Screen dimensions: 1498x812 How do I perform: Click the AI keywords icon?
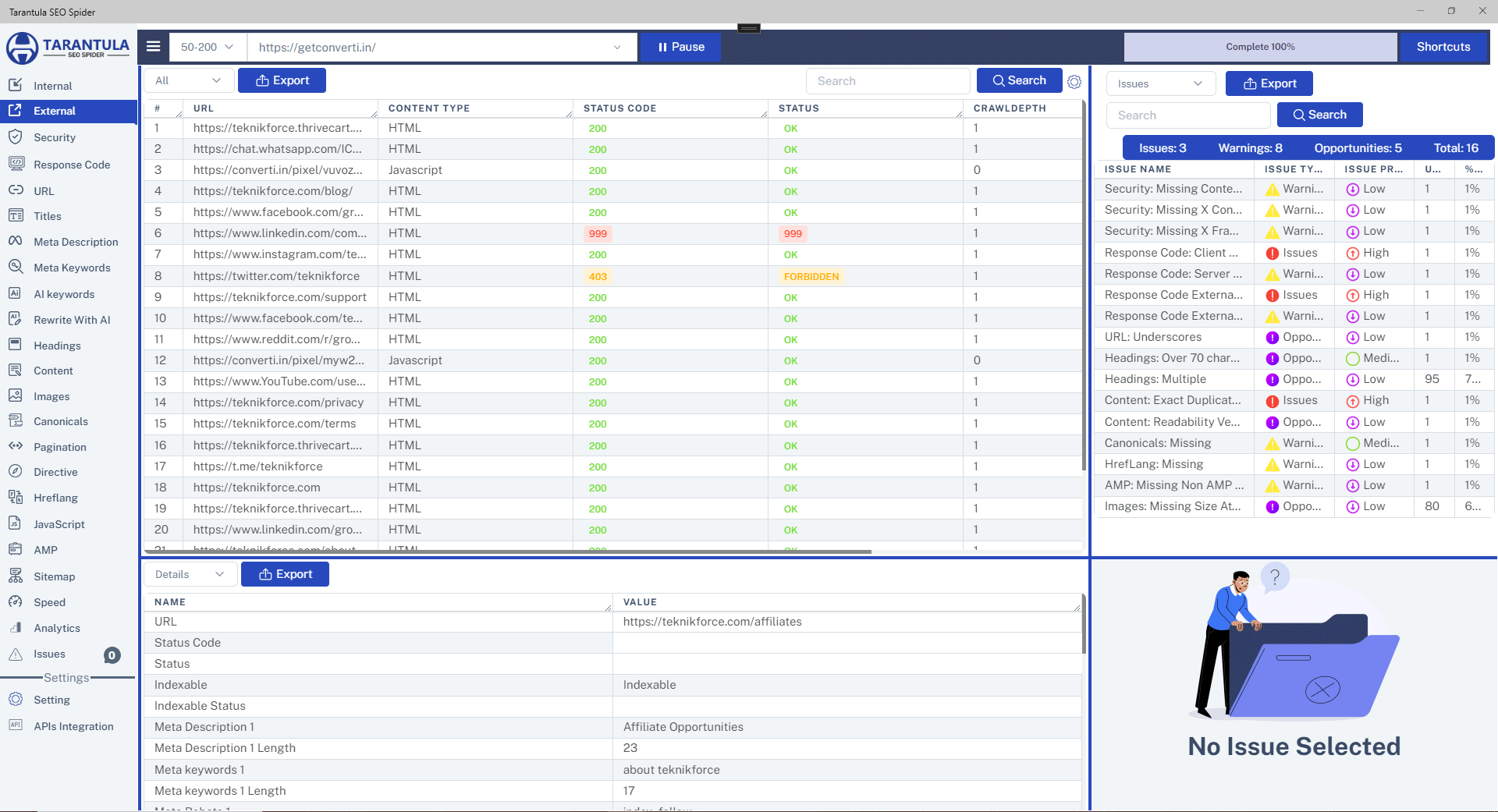point(16,293)
